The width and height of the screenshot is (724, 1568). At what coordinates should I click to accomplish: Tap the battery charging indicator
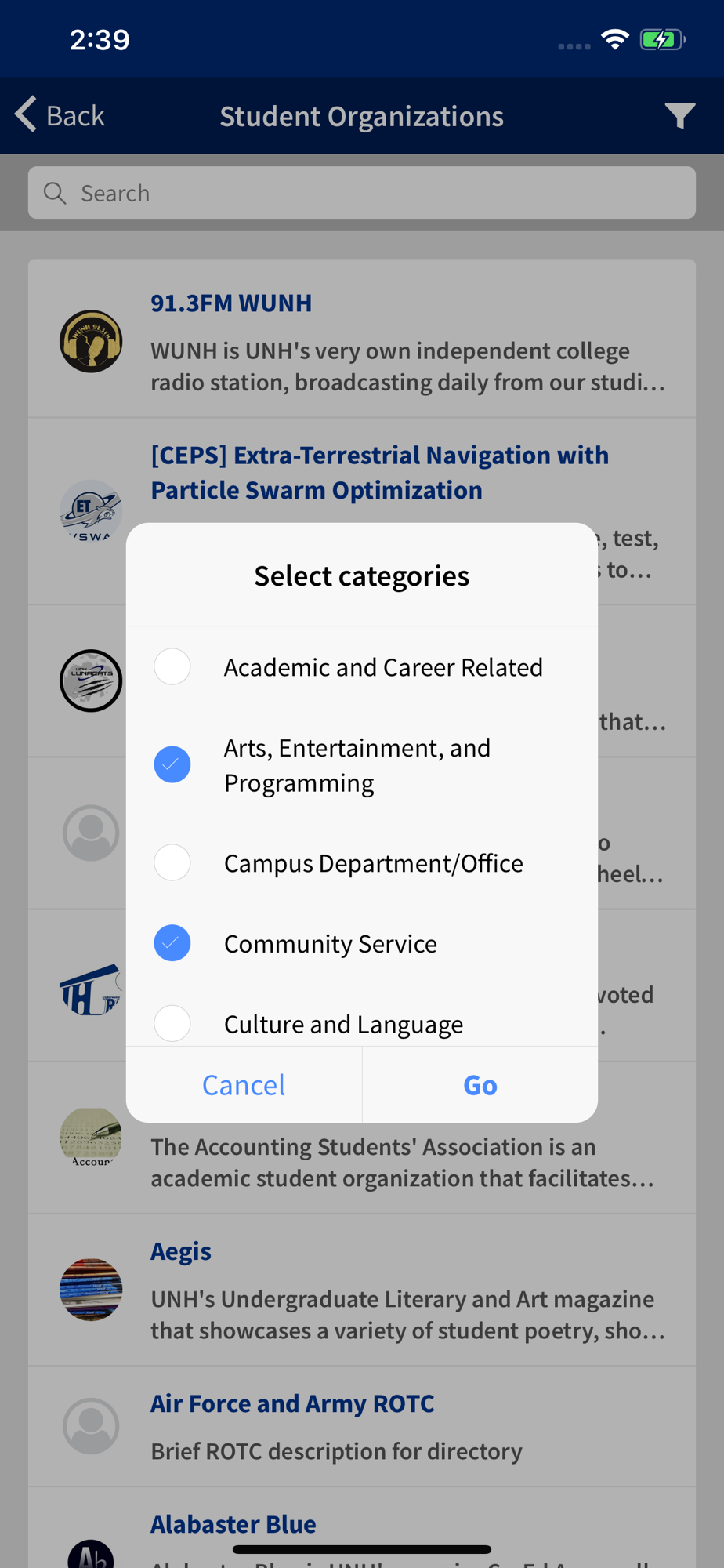tap(663, 39)
